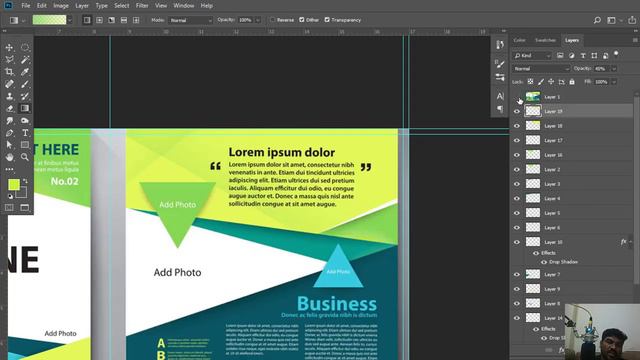Select the Elliptical Marquee tool
The height and width of the screenshot is (360, 640).
point(25,47)
